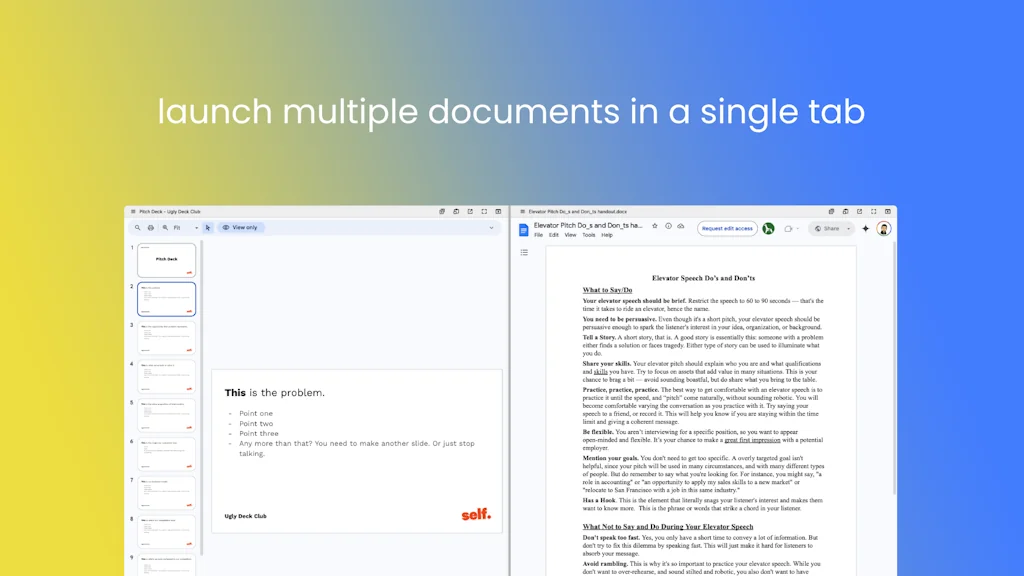The image size is (1024, 576).
Task: Toggle full screen on the Docs pane
Action: 871,211
